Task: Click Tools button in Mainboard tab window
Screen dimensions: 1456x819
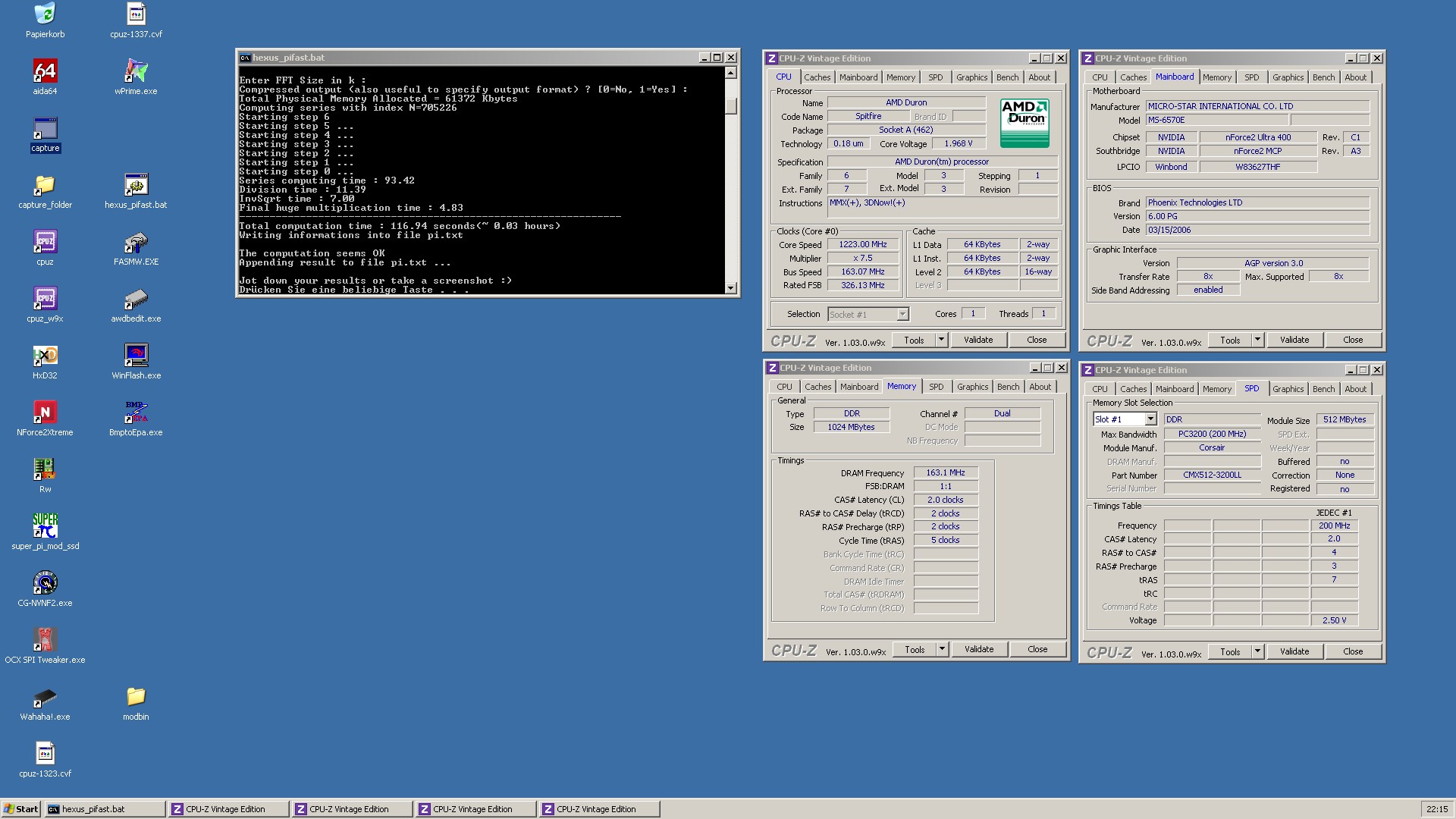Action: pos(1230,340)
